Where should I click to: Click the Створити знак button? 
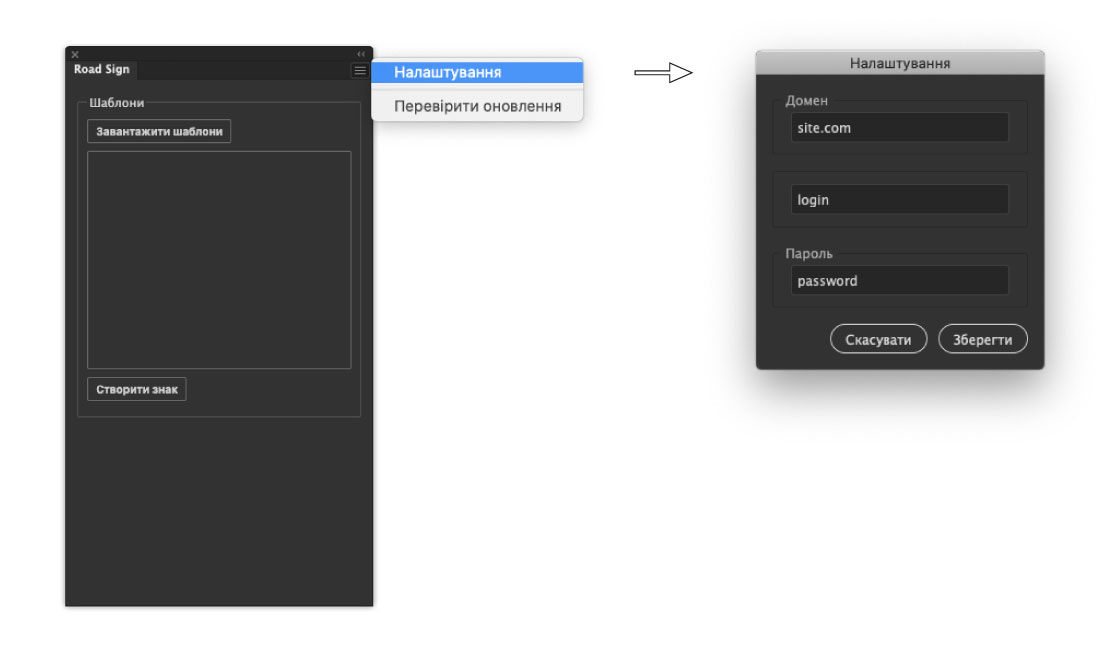[137, 389]
